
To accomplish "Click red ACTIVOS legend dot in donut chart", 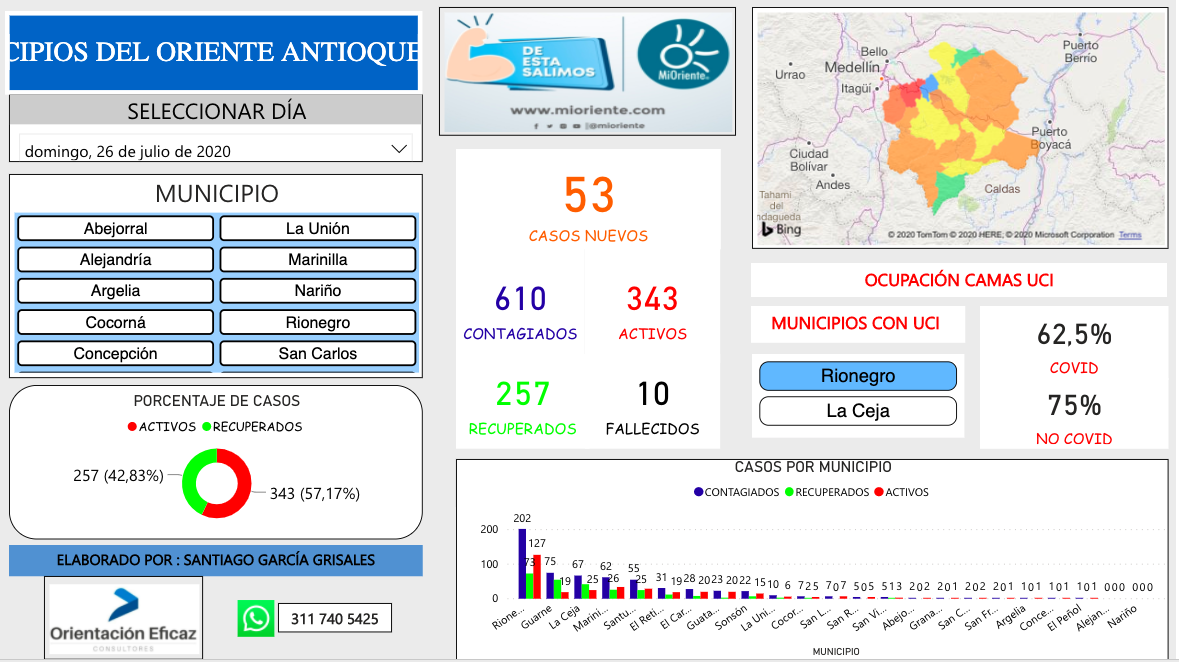I will [x=132, y=427].
